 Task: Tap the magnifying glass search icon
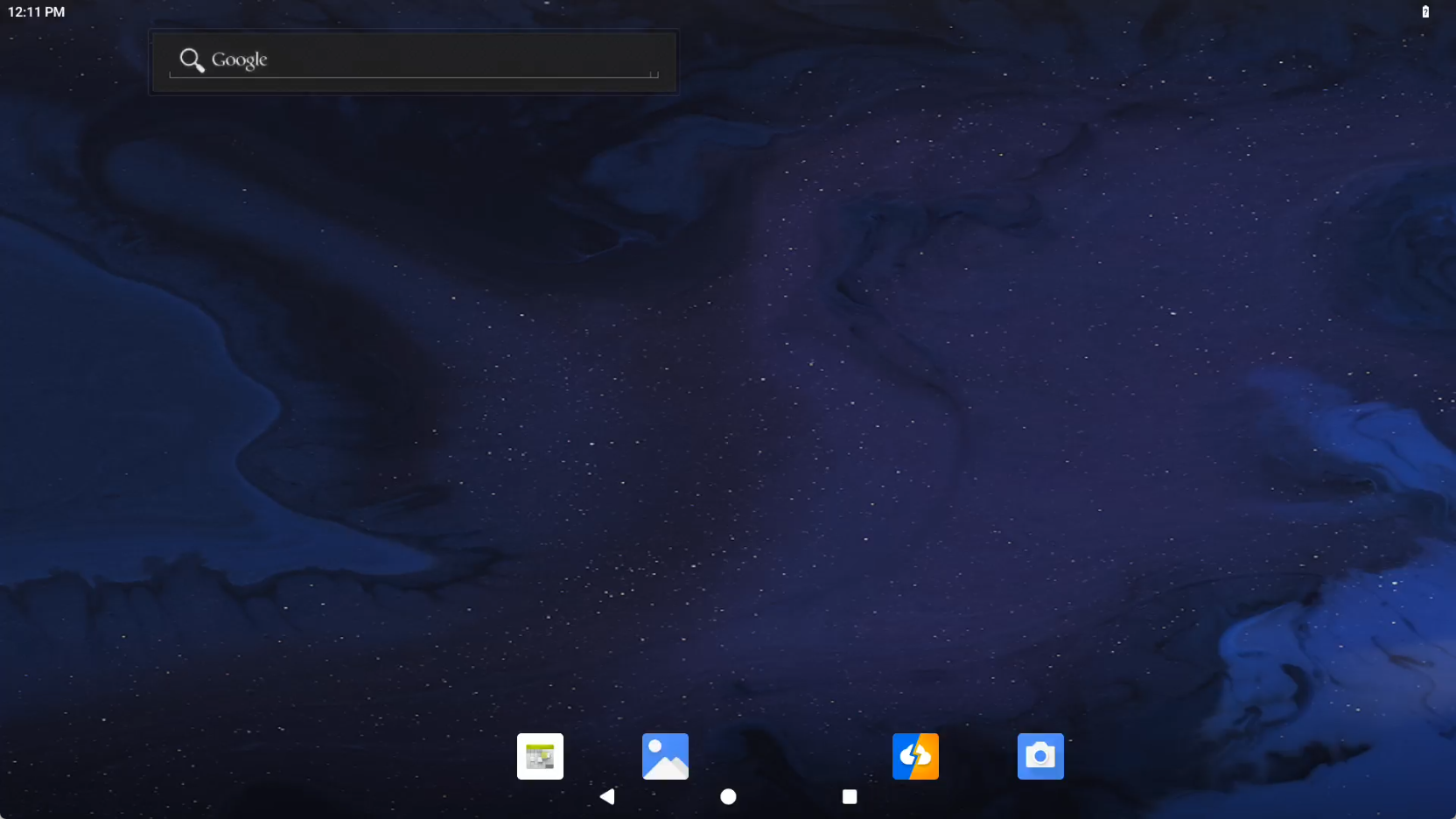pyautogui.click(x=192, y=59)
